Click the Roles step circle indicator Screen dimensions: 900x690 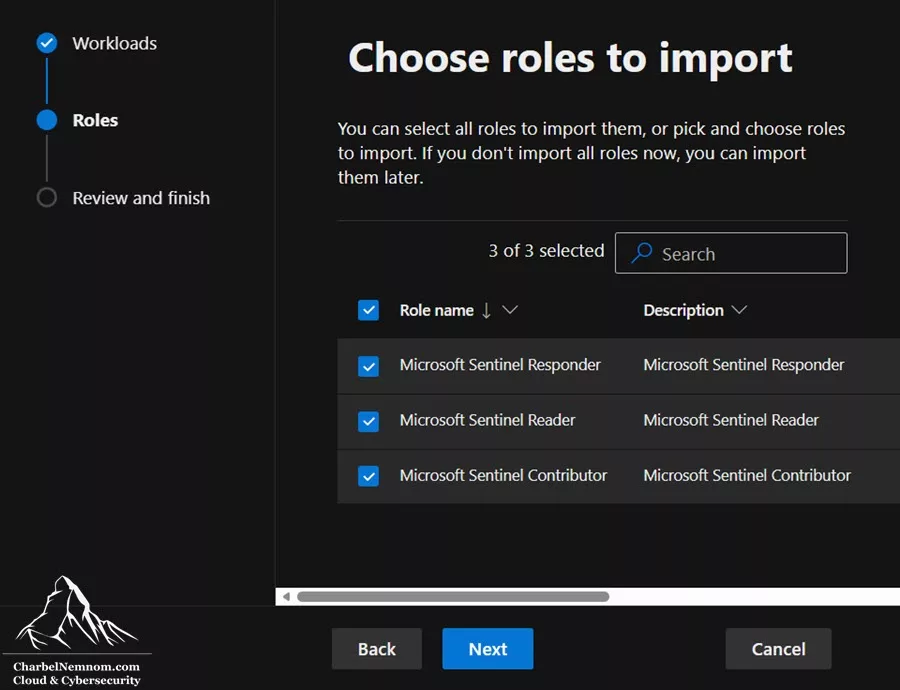[x=46, y=120]
